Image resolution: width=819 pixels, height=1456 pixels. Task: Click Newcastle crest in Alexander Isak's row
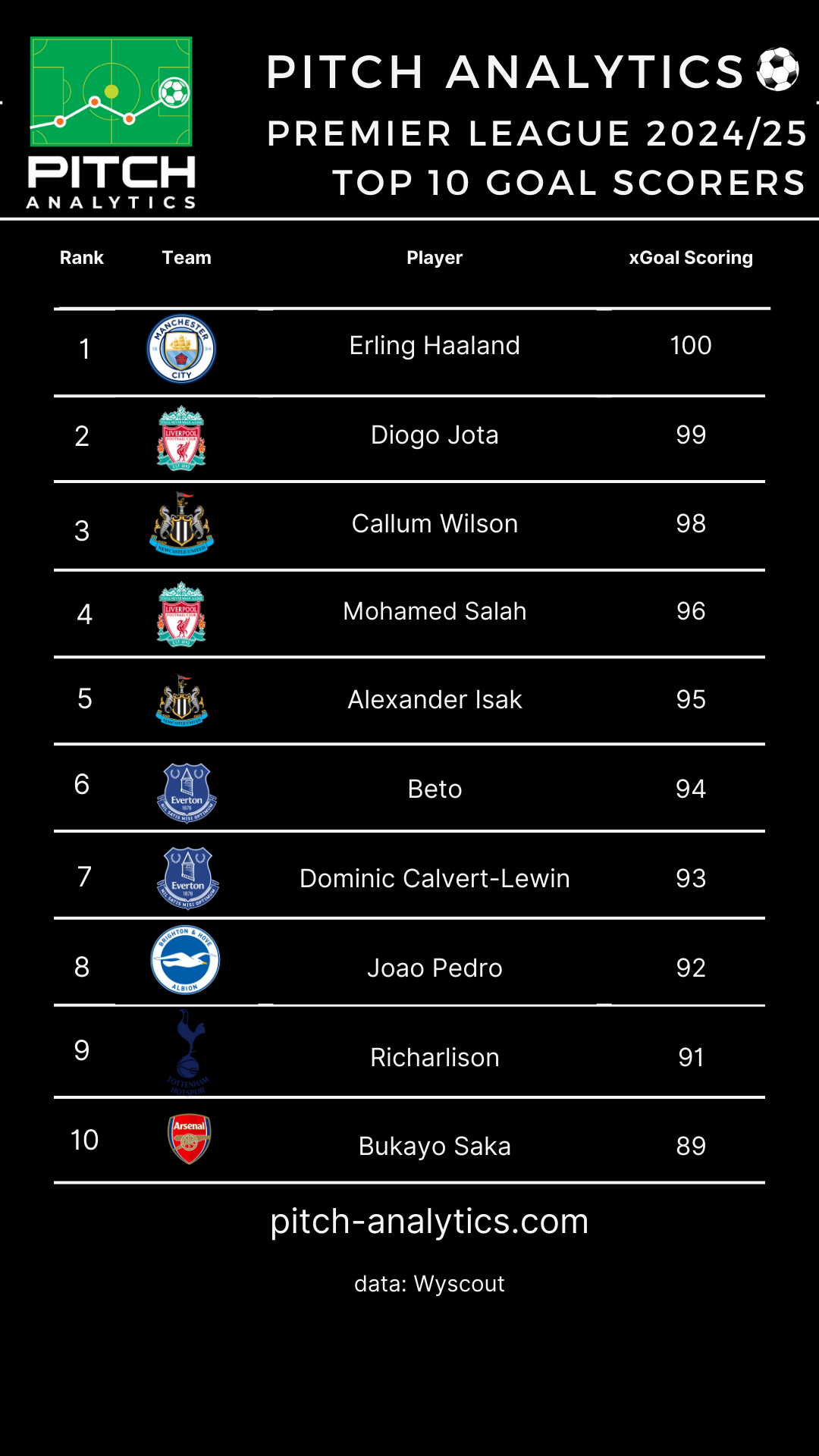point(181,701)
